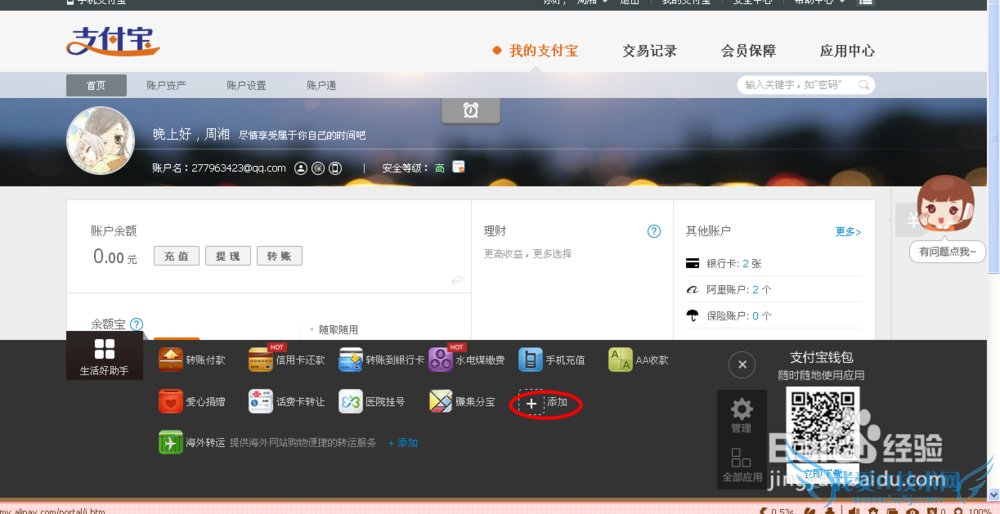Screen dimensions: 1000x514
Task: Click the account name 277963423@qq.com
Action: (239, 168)
